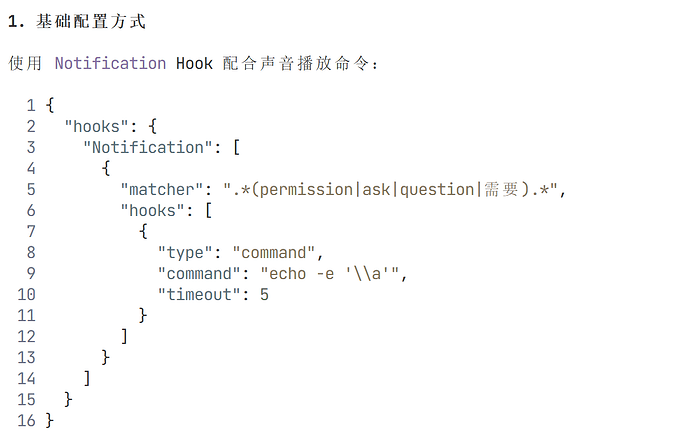The height and width of the screenshot is (434, 690).
Task: Click the purple Notification link text
Action: pos(110,63)
